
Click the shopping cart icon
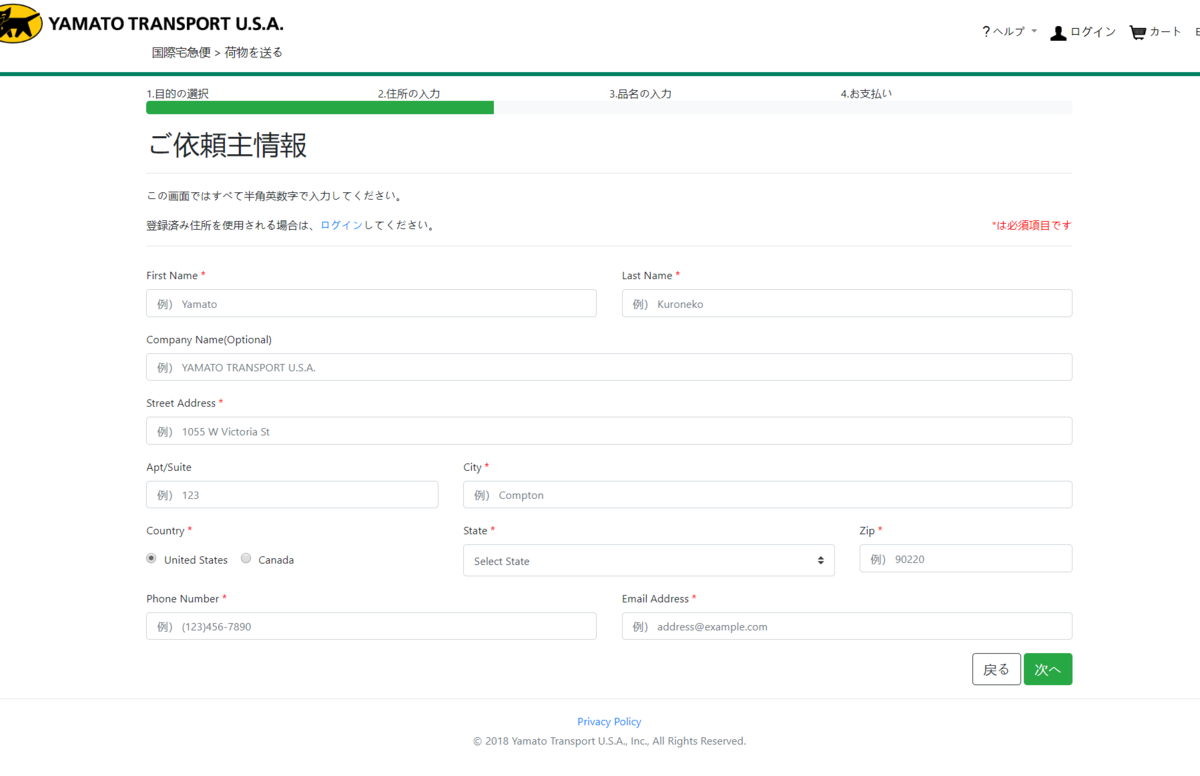pos(1137,32)
